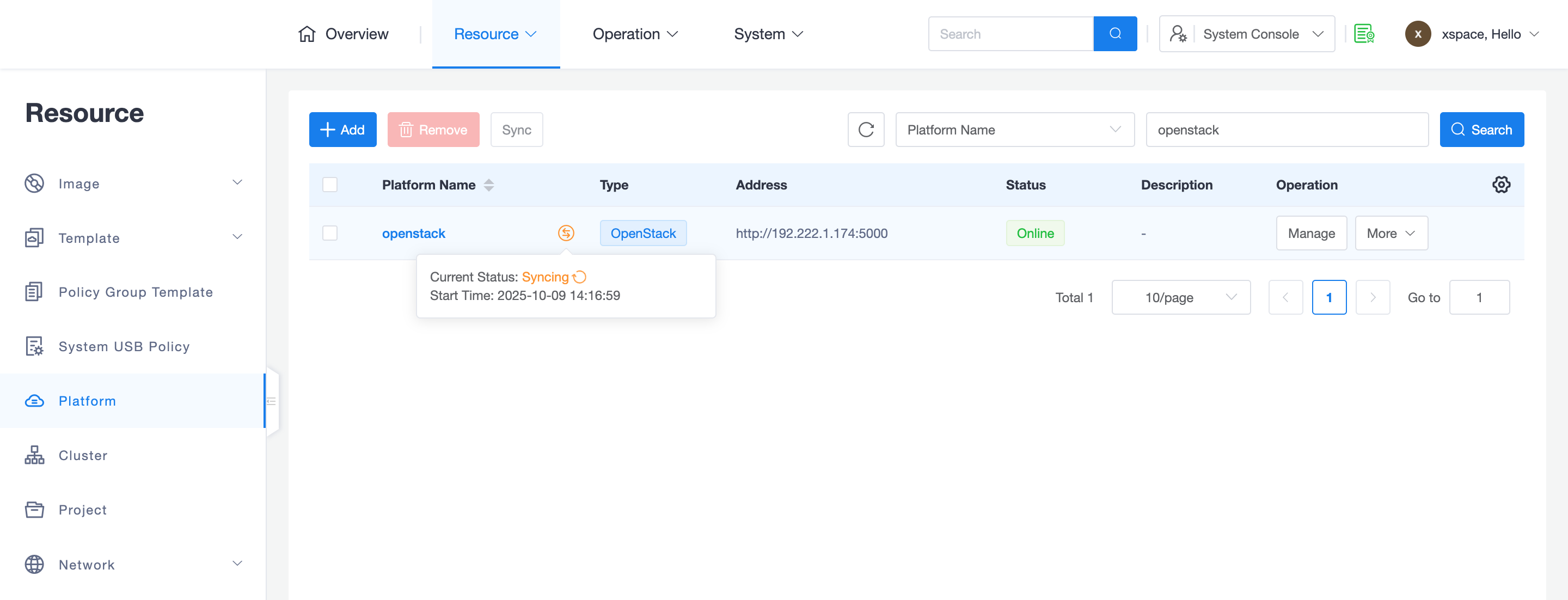Click the table column settings gear
Viewport: 1568px width, 600px height.
click(x=1500, y=185)
